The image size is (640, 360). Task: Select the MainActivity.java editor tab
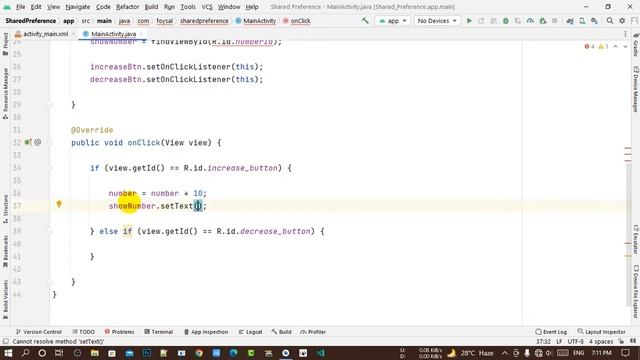coord(113,34)
